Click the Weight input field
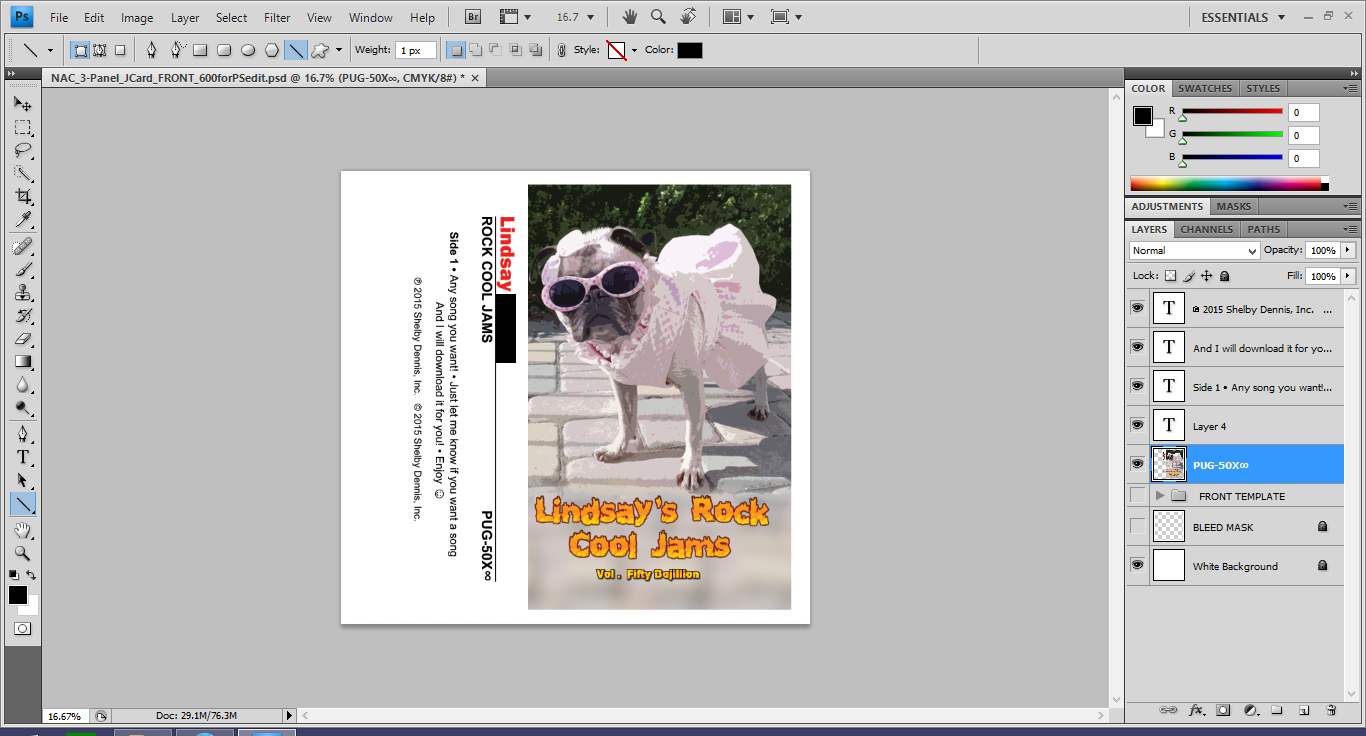 [x=415, y=50]
